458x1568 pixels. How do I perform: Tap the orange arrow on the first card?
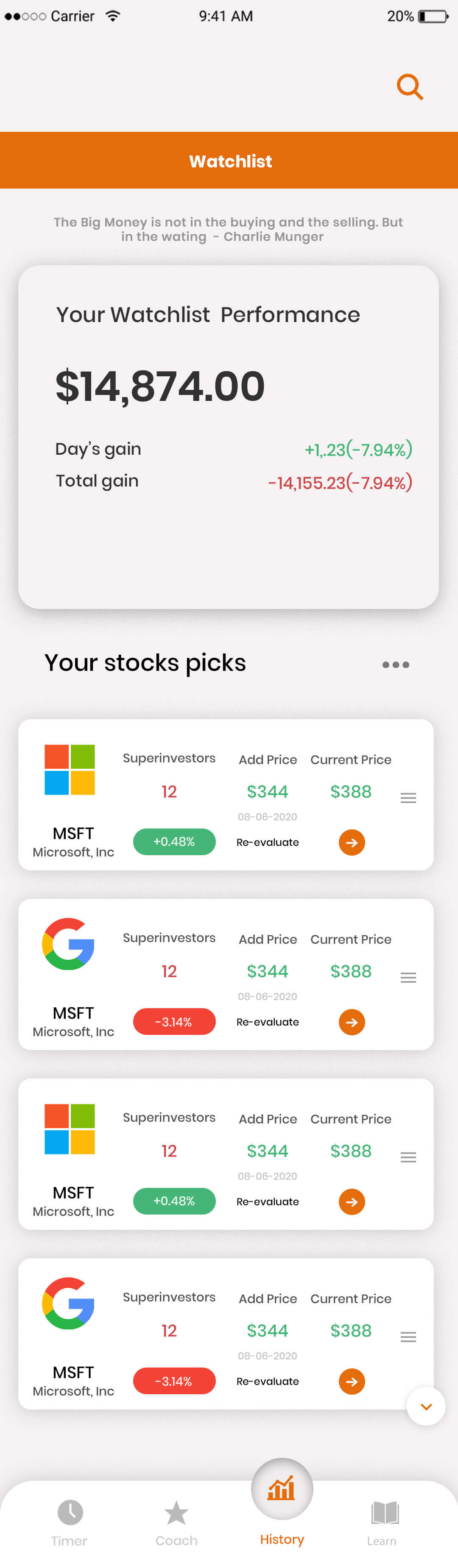[x=352, y=842]
